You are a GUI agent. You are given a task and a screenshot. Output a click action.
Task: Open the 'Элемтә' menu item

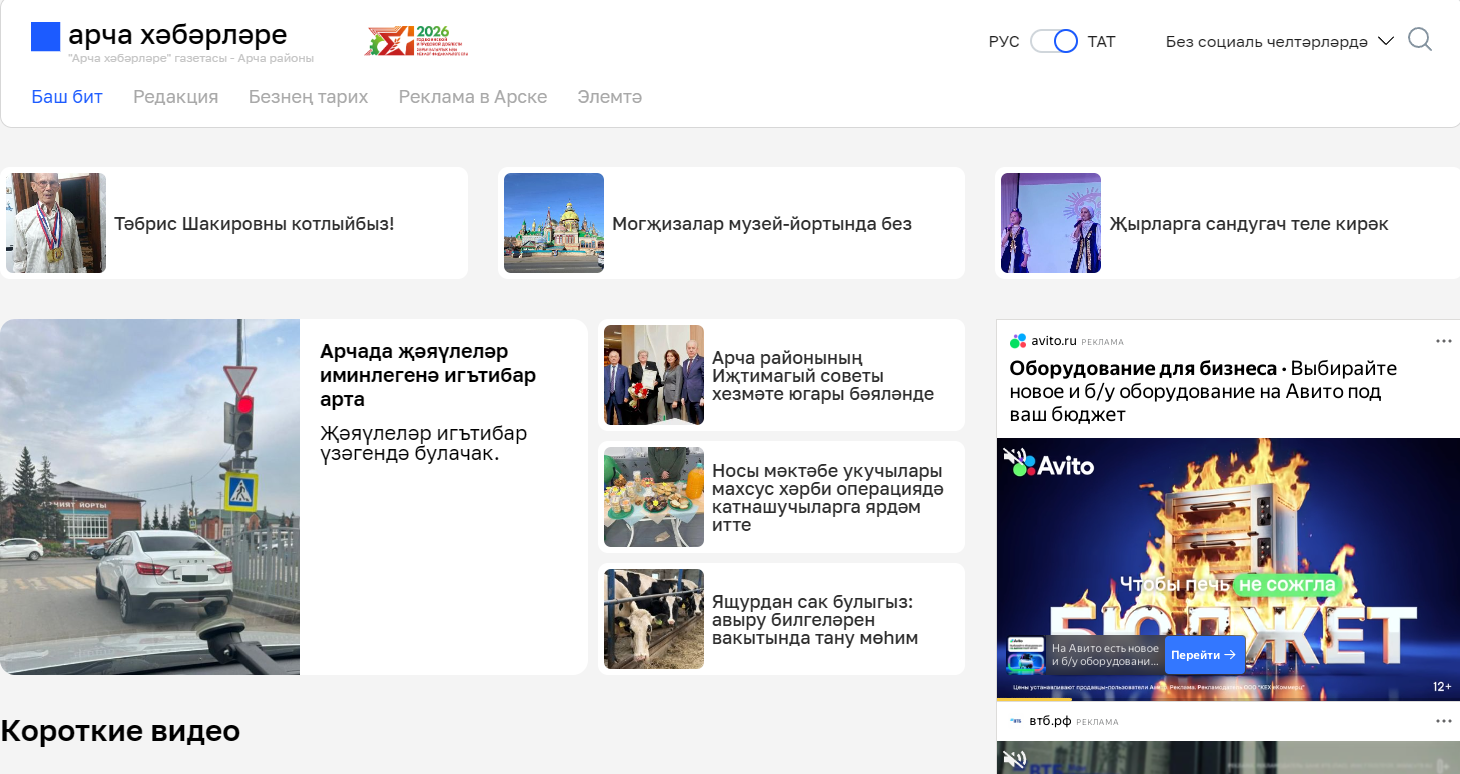click(x=610, y=97)
